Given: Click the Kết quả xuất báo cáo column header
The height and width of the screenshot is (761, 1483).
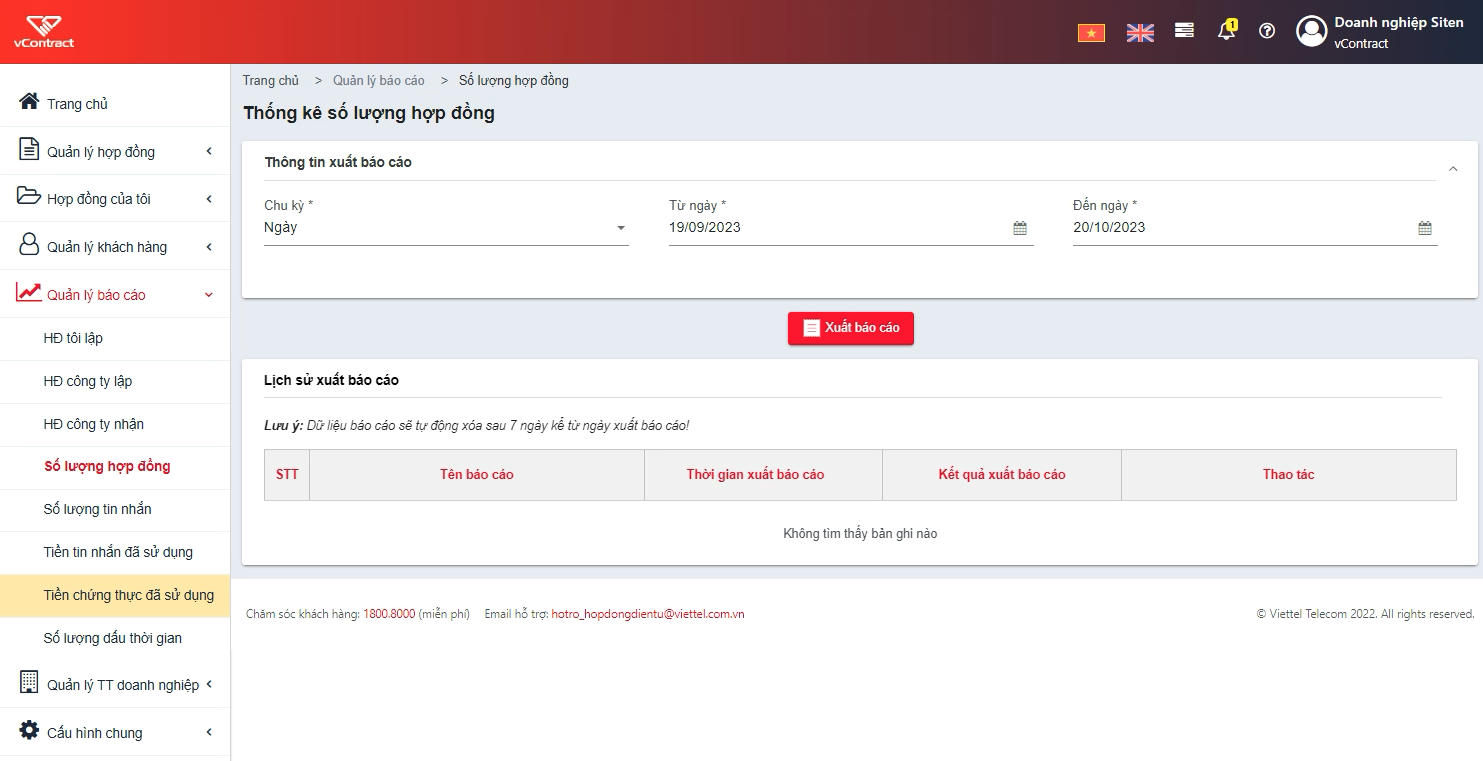Looking at the screenshot, I should [1002, 475].
